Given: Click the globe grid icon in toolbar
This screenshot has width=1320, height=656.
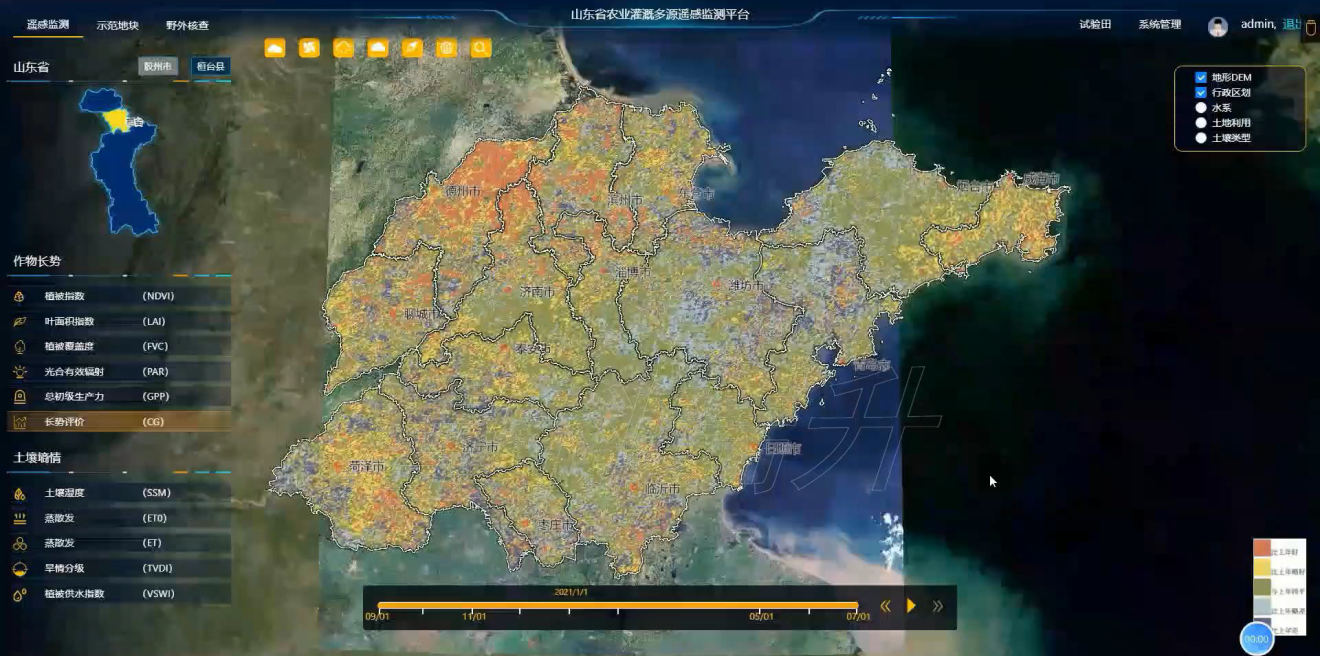Looking at the screenshot, I should [446, 48].
